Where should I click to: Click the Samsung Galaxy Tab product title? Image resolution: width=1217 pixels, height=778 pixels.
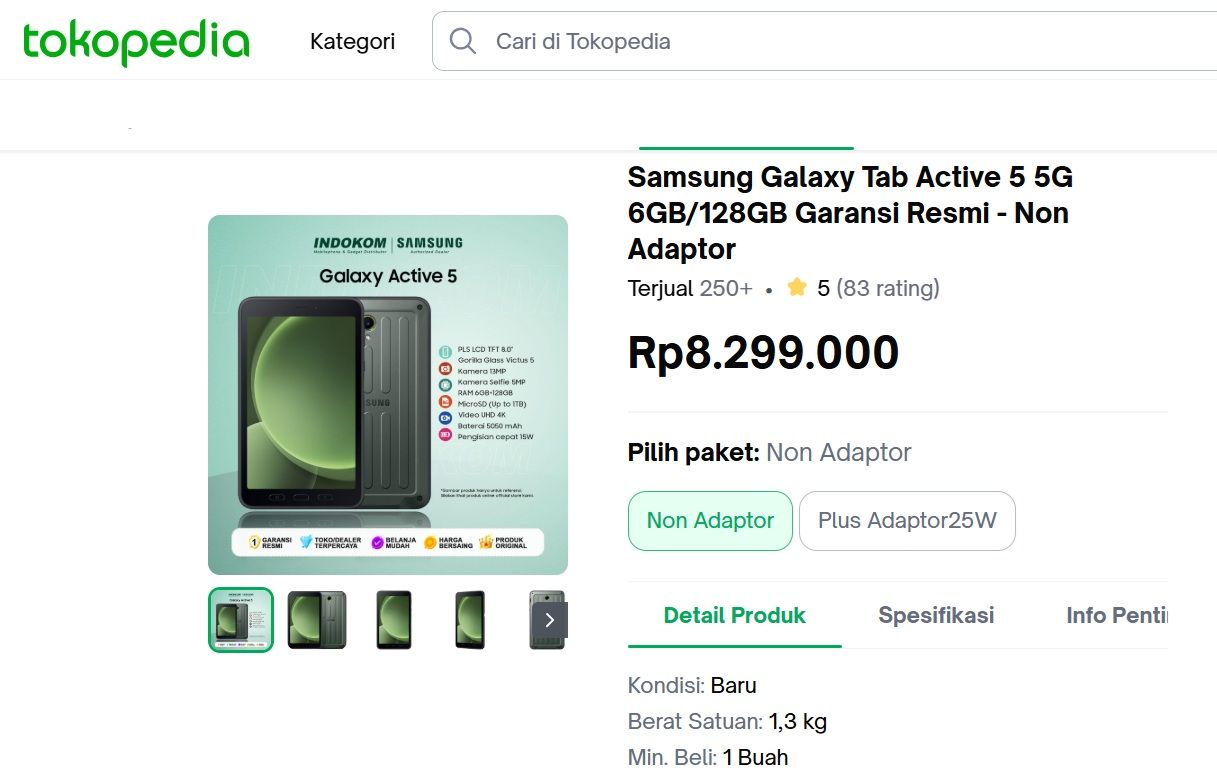[x=850, y=213]
